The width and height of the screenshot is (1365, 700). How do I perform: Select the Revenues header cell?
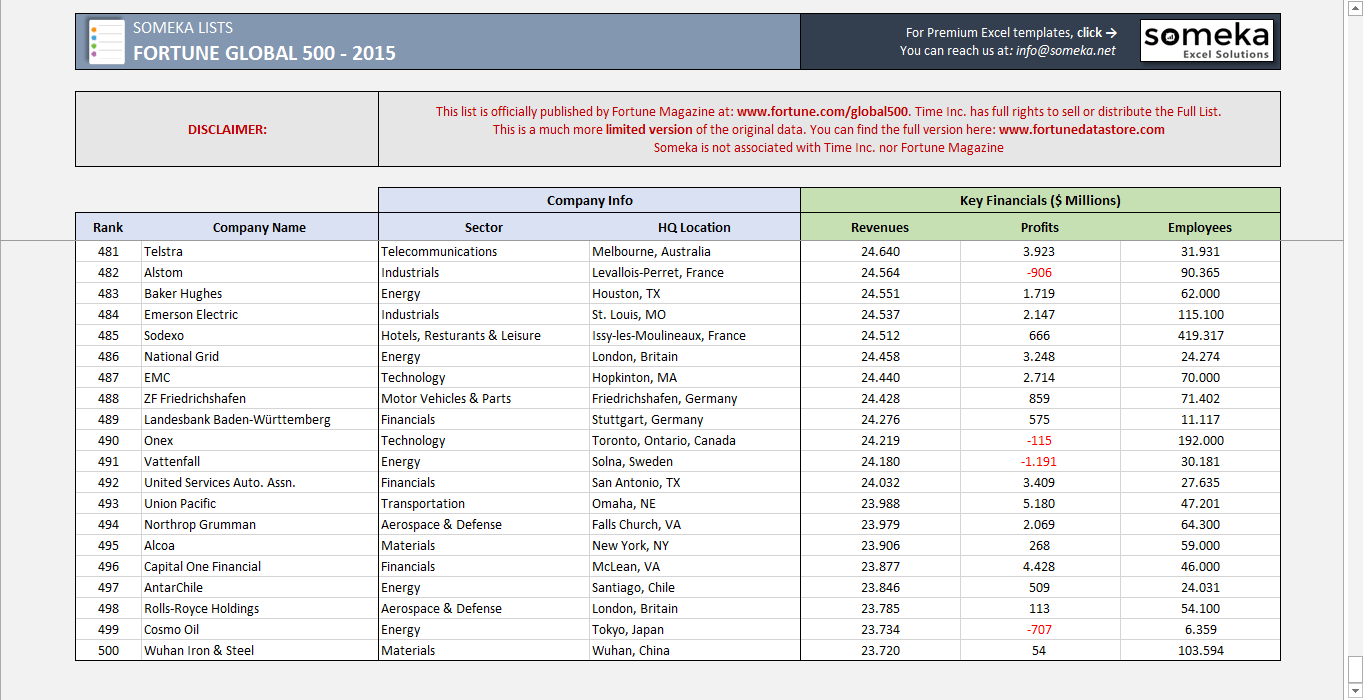click(x=881, y=227)
